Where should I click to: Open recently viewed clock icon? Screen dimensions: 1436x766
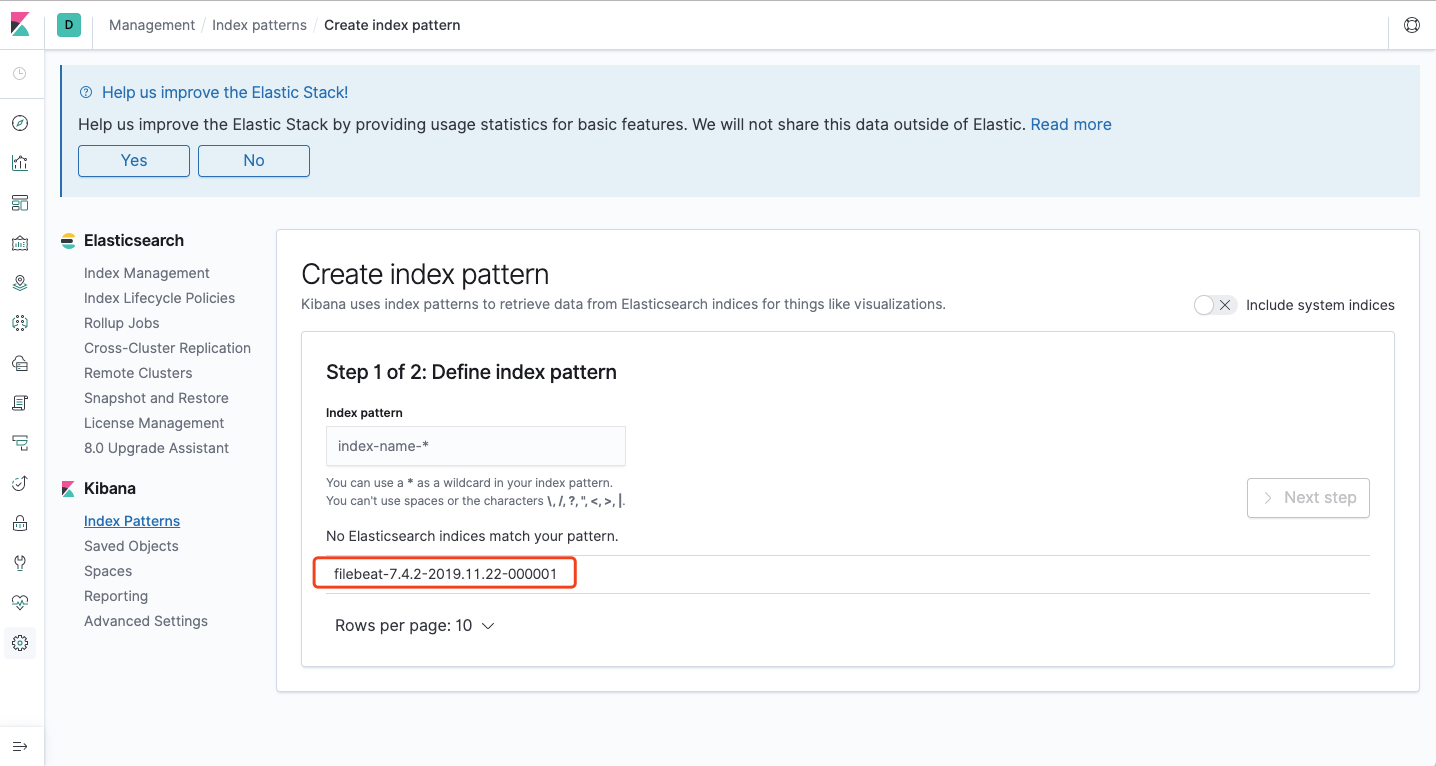pos(20,74)
